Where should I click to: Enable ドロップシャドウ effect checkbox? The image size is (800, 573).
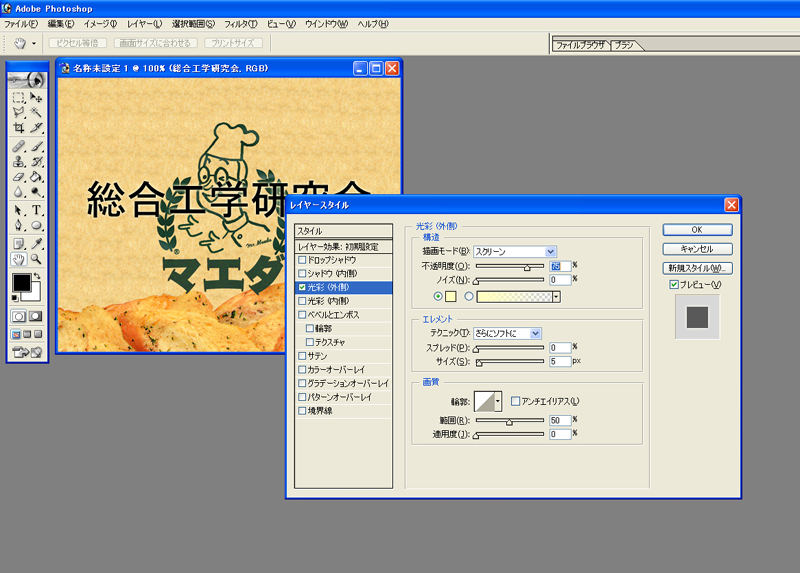[302, 260]
